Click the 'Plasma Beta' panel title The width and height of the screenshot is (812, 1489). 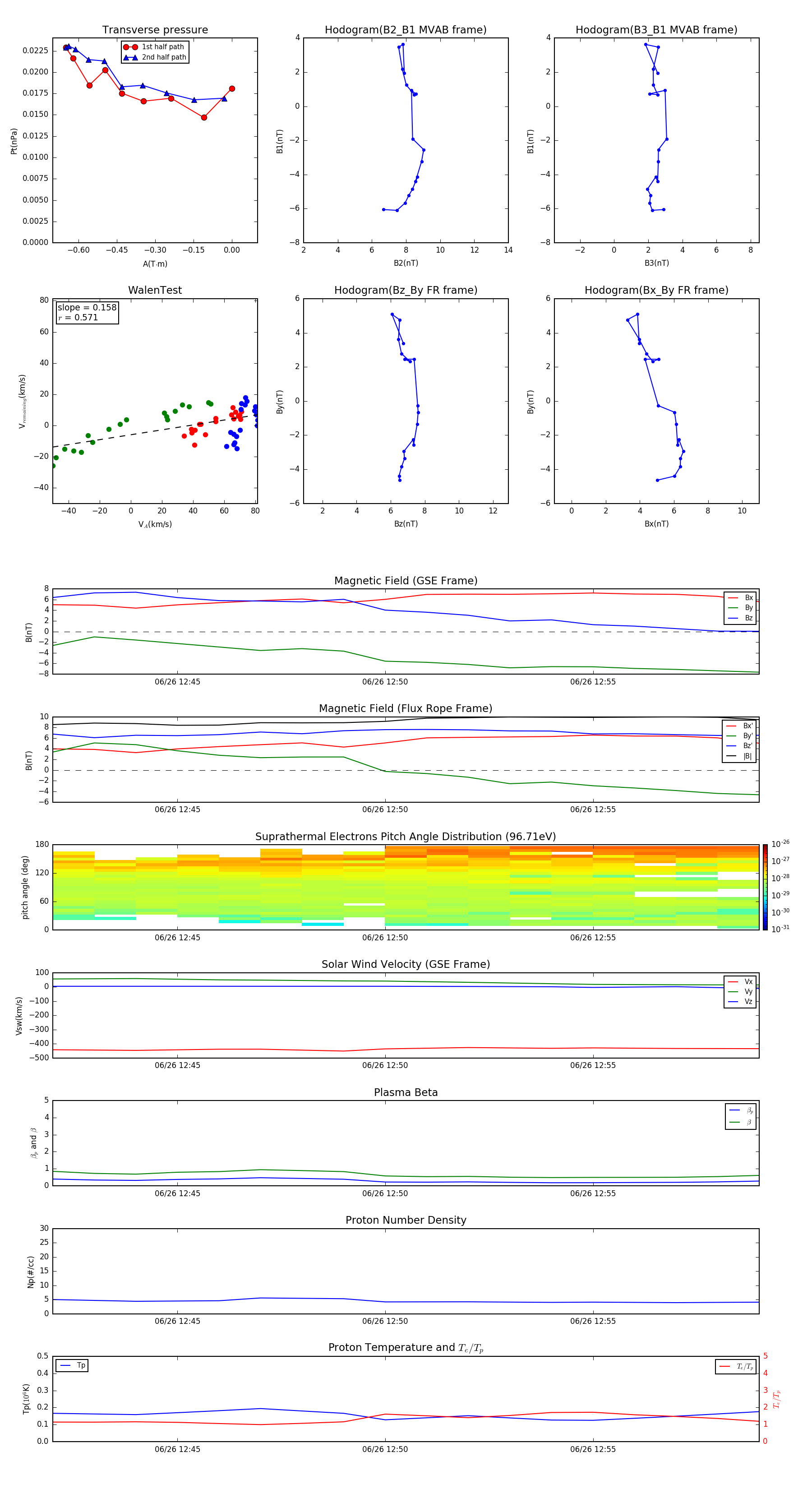click(406, 1092)
